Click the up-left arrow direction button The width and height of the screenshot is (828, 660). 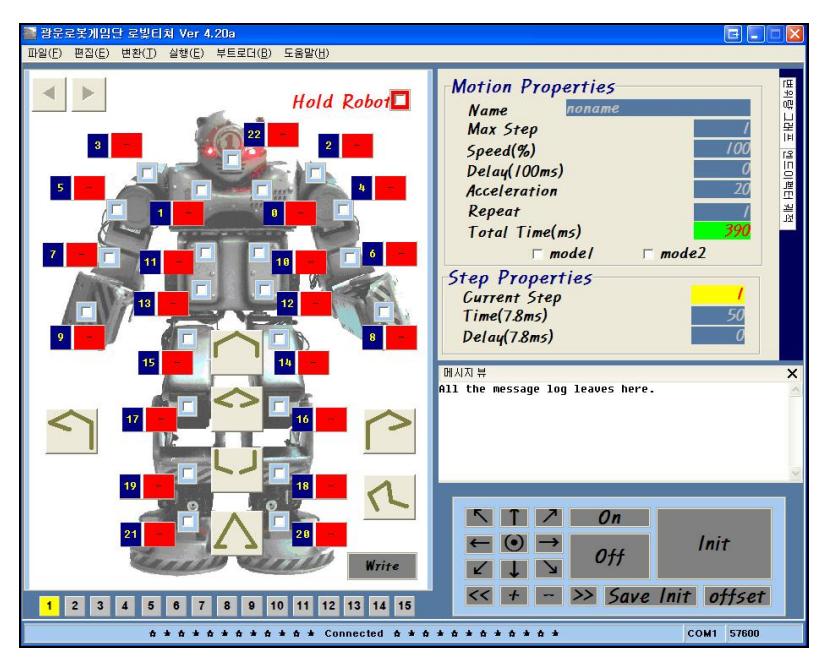479,517
